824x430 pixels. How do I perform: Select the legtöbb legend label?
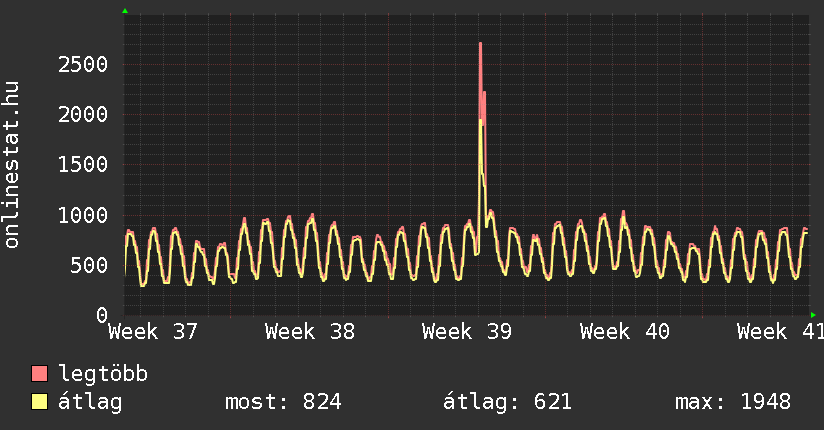pyautogui.click(x=103, y=374)
